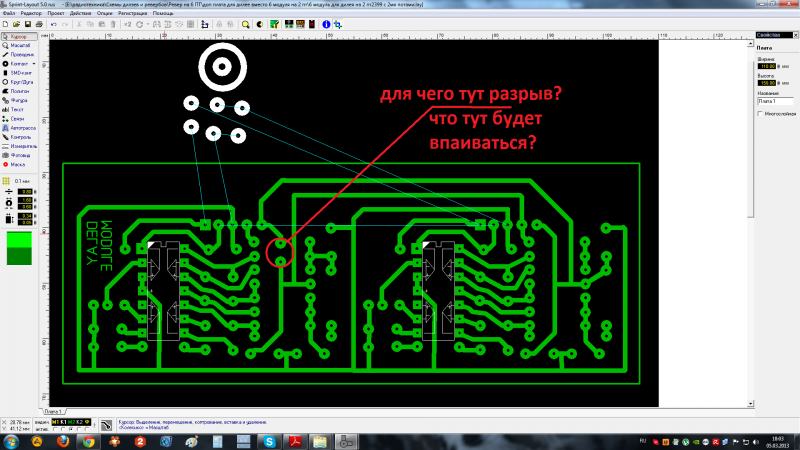The height and width of the screenshot is (450, 800).
Task: Toggle the Многослойная checkbox
Action: [x=760, y=114]
